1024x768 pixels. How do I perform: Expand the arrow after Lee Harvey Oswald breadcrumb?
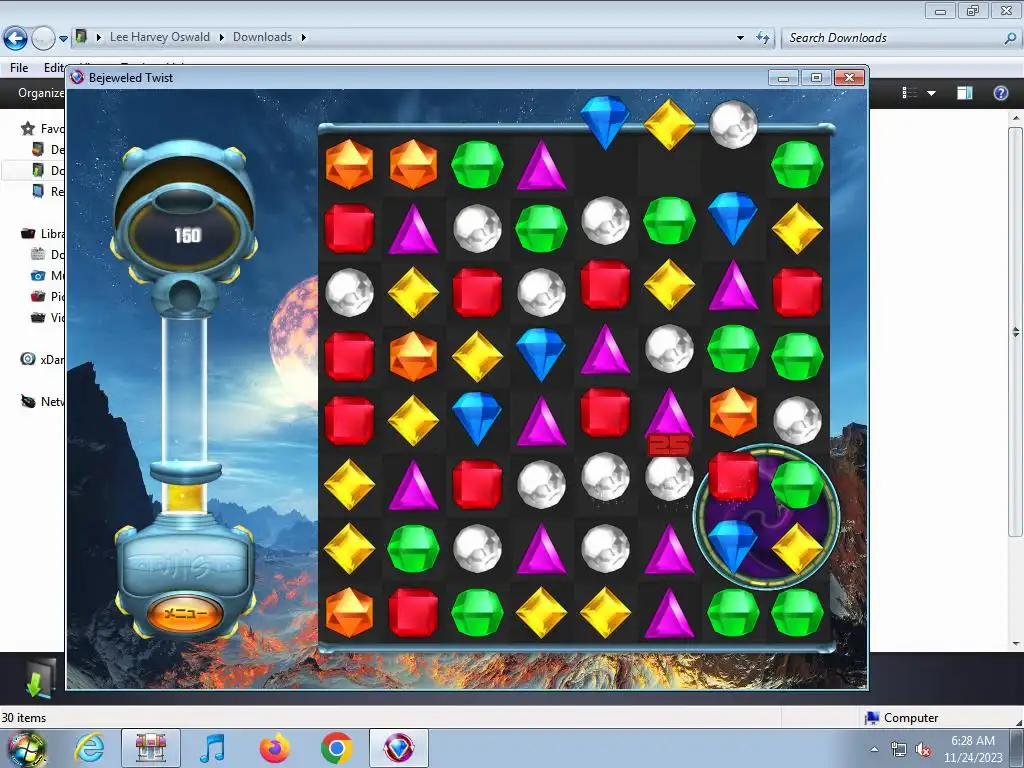click(x=221, y=37)
